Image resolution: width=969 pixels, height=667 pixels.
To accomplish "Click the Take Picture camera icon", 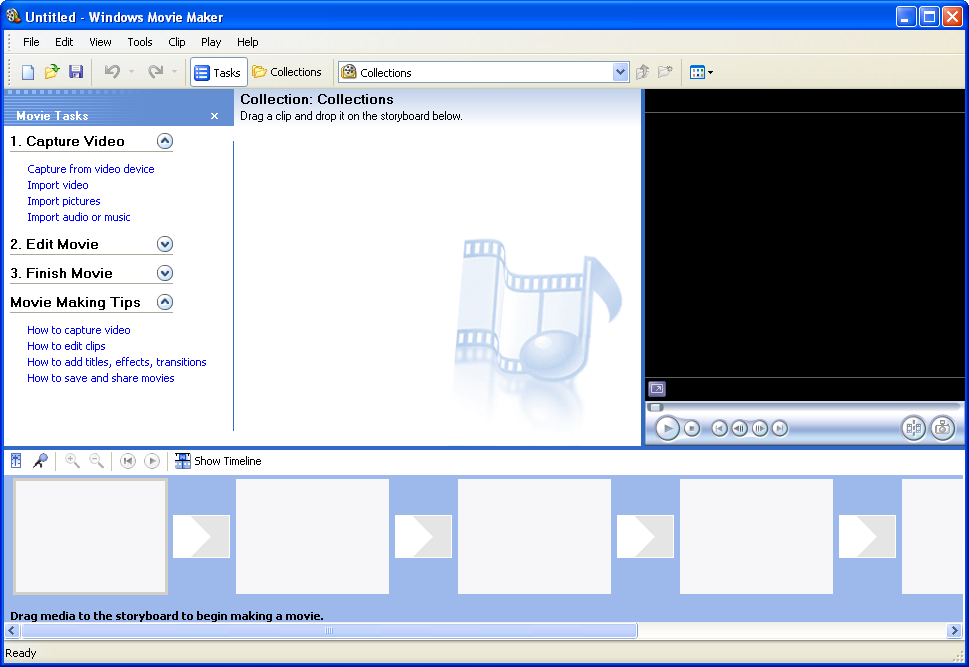I will tap(943, 428).
